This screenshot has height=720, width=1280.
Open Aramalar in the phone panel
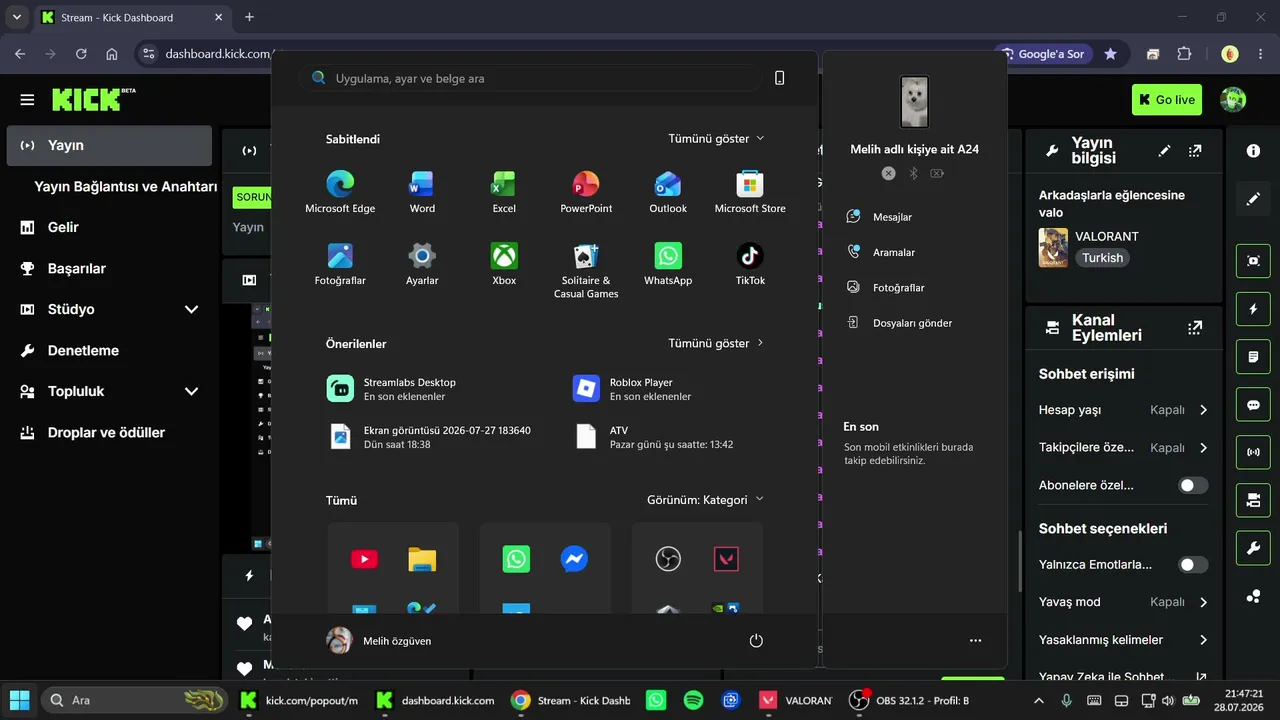click(x=880, y=252)
